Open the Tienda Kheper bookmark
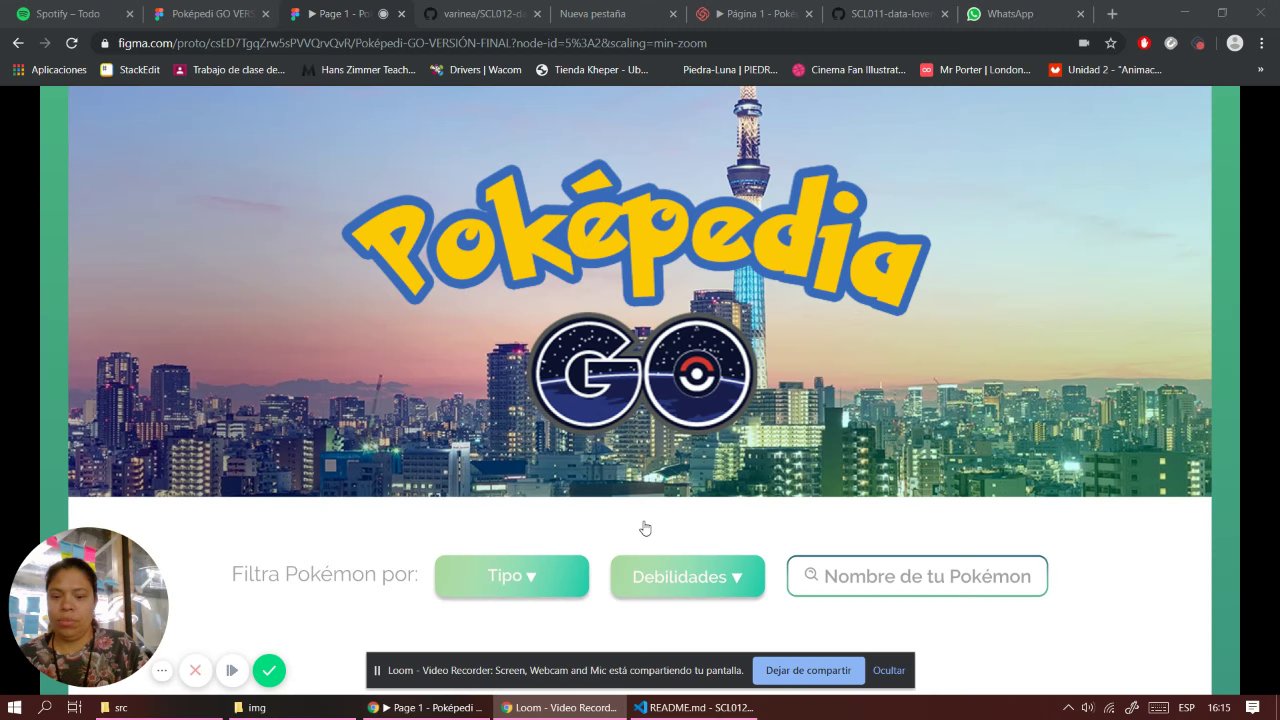Viewport: 1280px width, 720px height. coord(592,70)
